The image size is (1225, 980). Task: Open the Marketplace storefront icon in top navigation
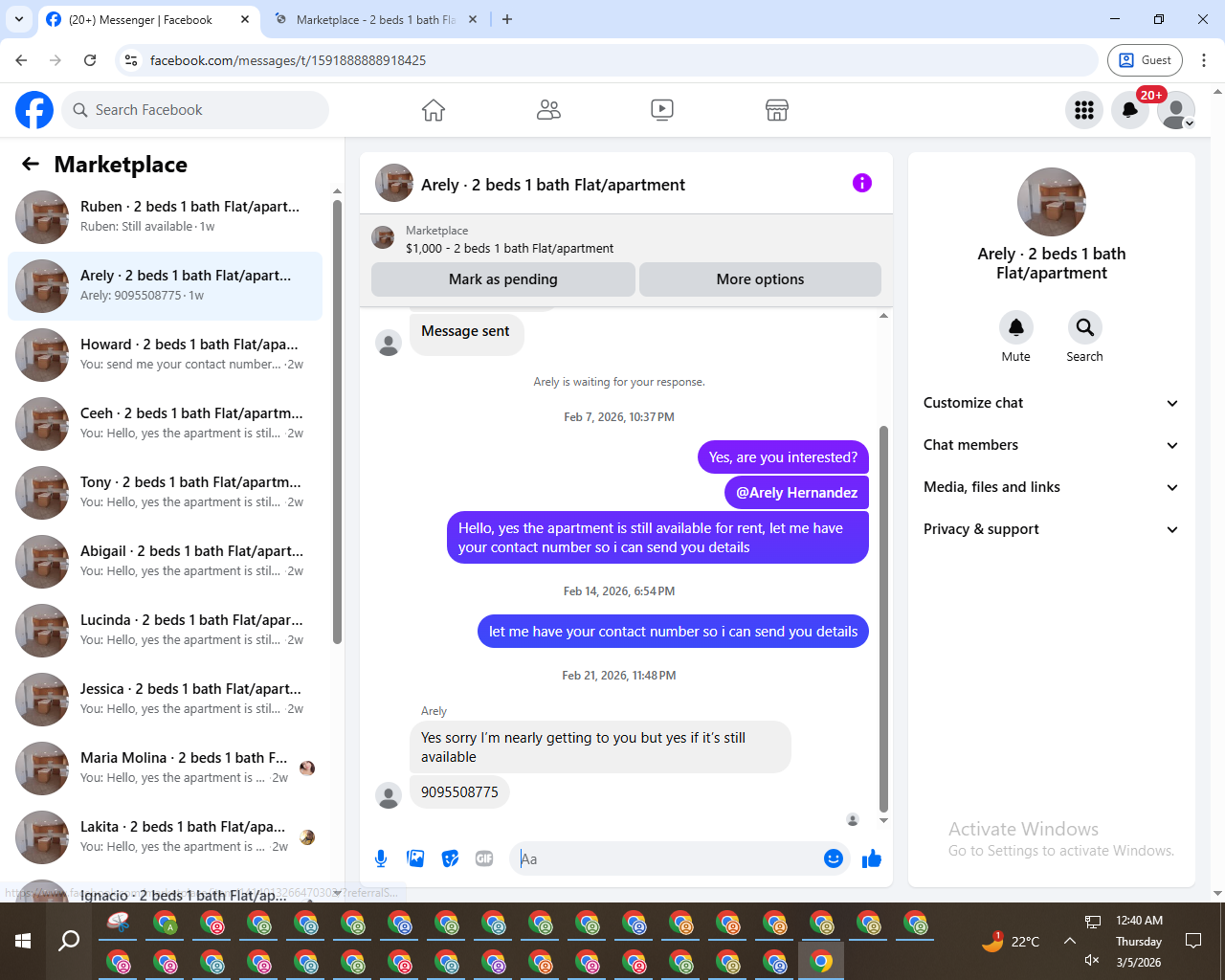(777, 110)
